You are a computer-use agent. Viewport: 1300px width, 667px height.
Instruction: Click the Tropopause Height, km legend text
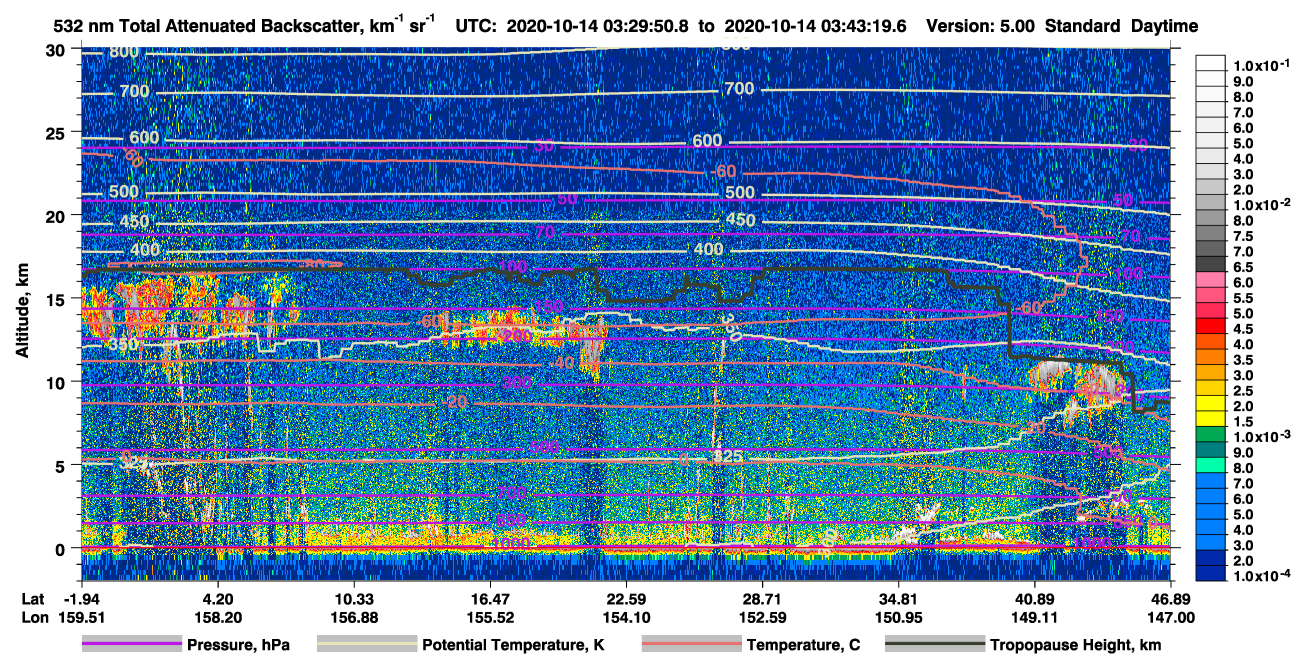coord(1076,645)
